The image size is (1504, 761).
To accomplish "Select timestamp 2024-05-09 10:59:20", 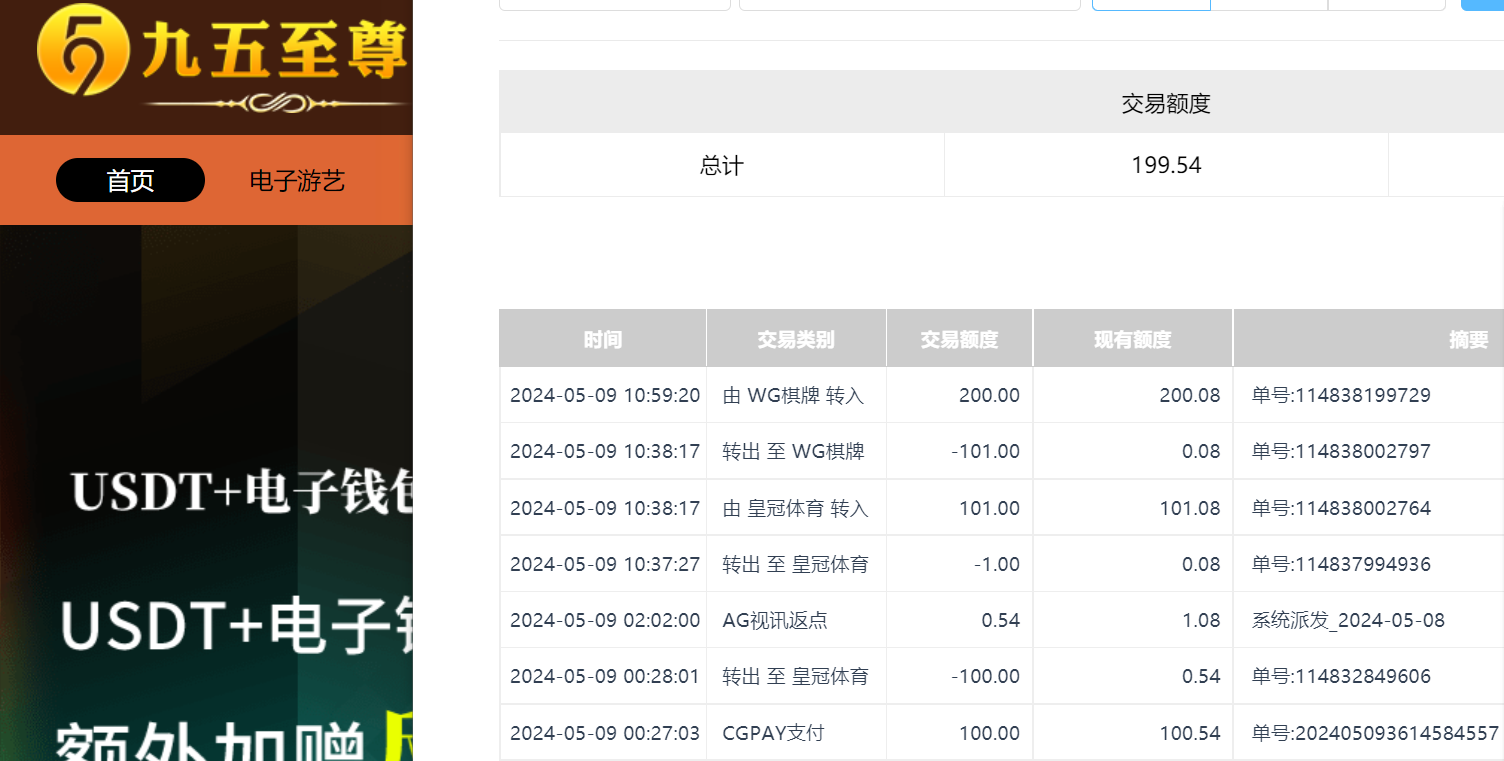I will 605,395.
